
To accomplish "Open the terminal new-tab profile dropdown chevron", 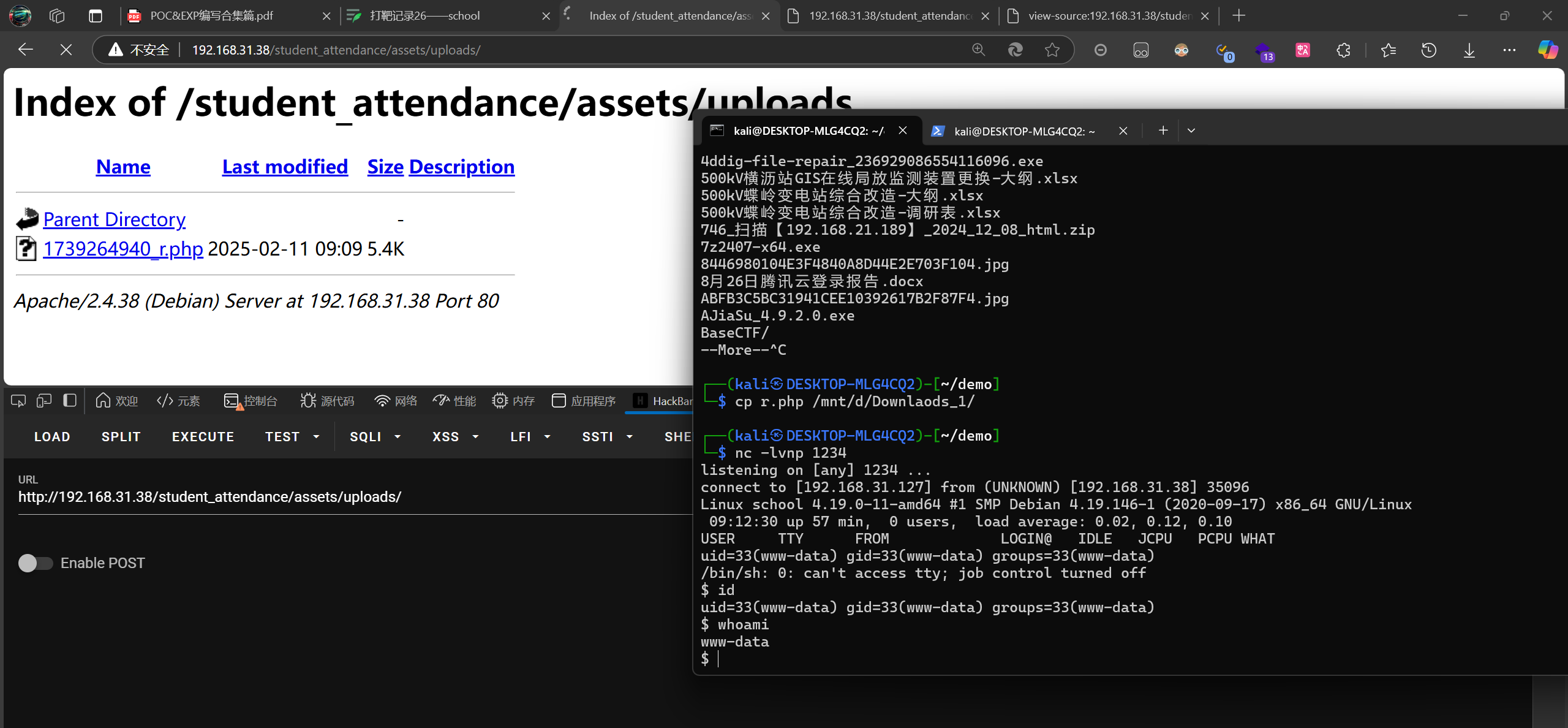I will (1191, 131).
